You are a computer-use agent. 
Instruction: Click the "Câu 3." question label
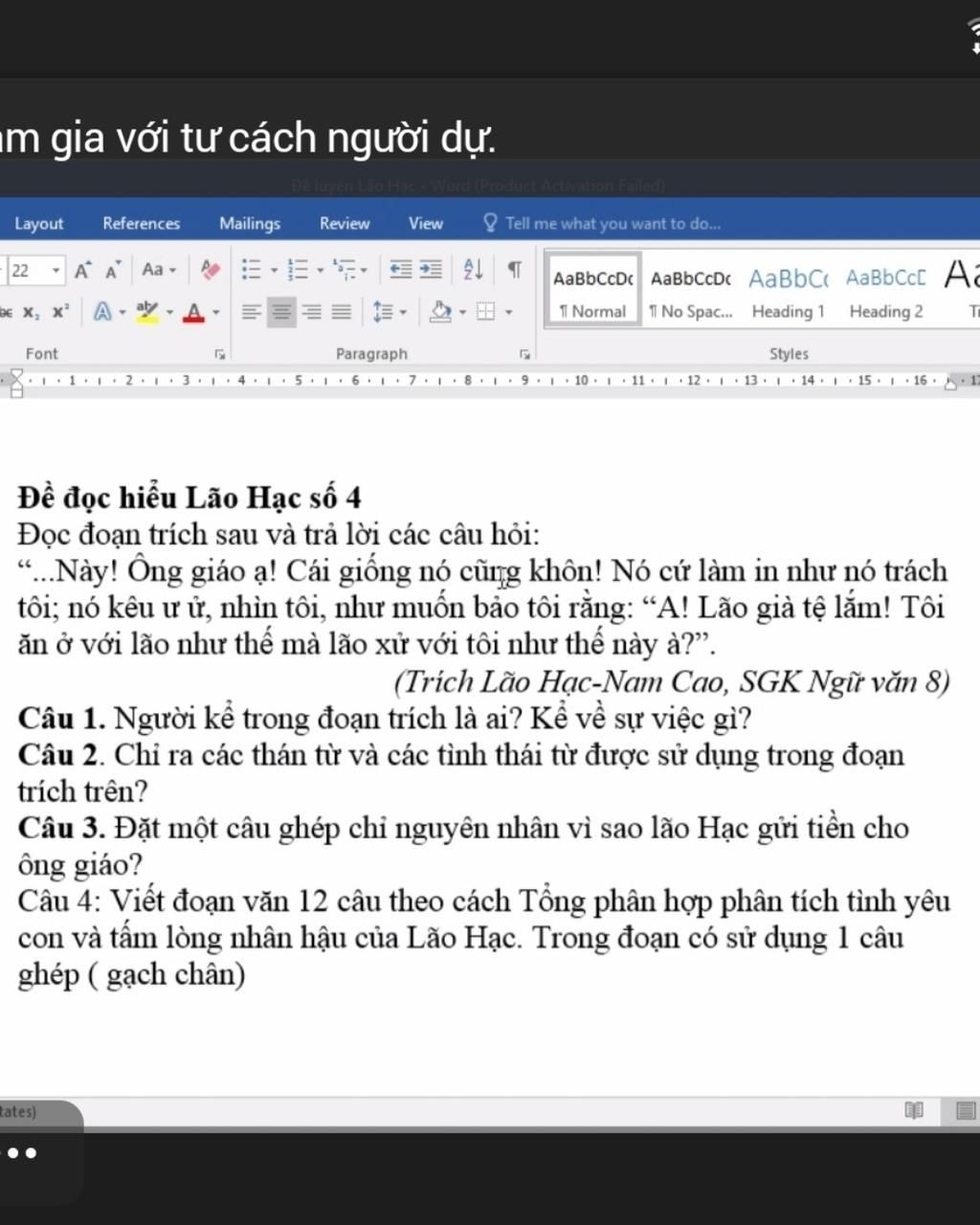point(61,828)
